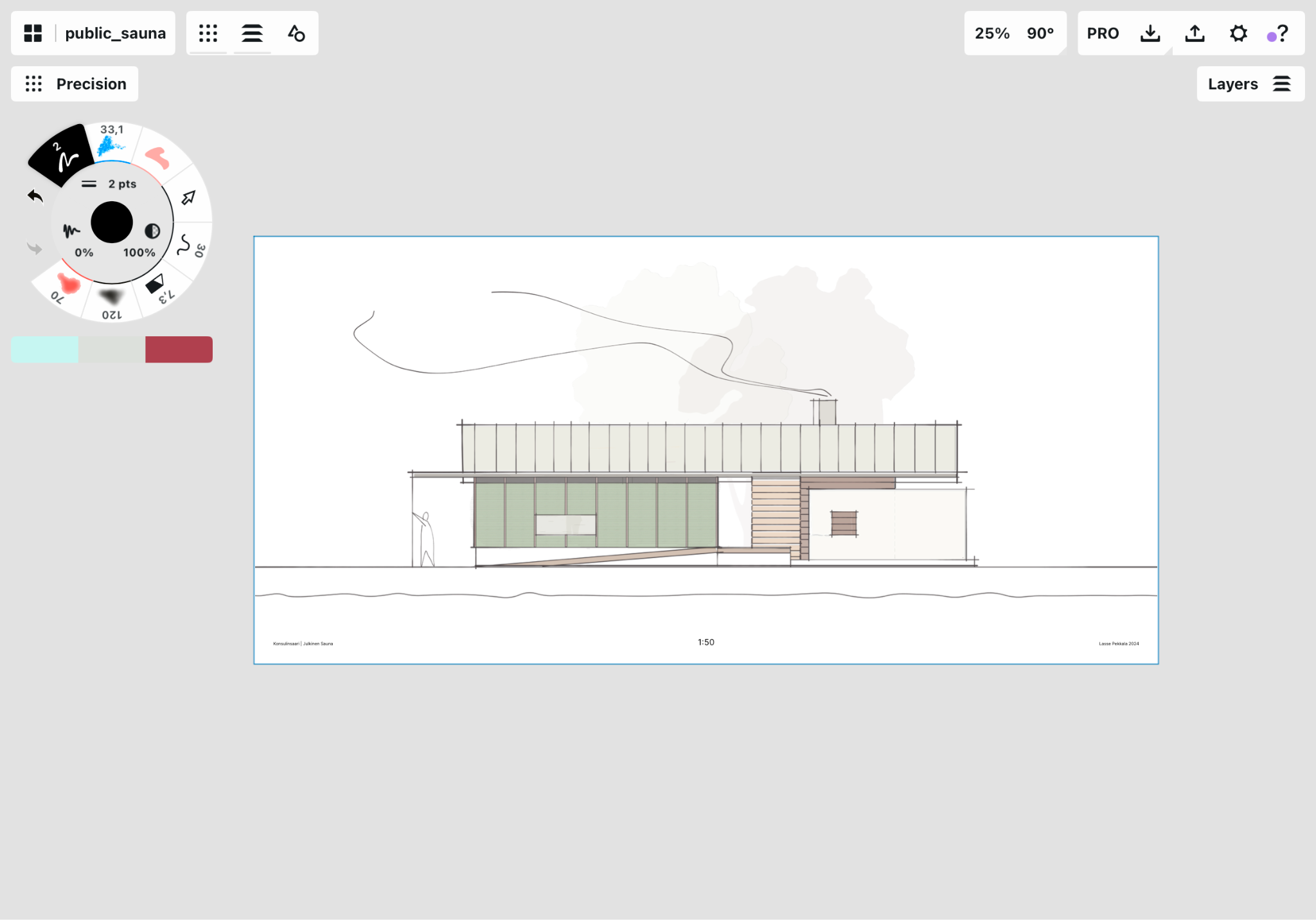Screen dimensions: 1316x920
Task: Open the gallery with the four-squares icon
Action: tap(33, 33)
